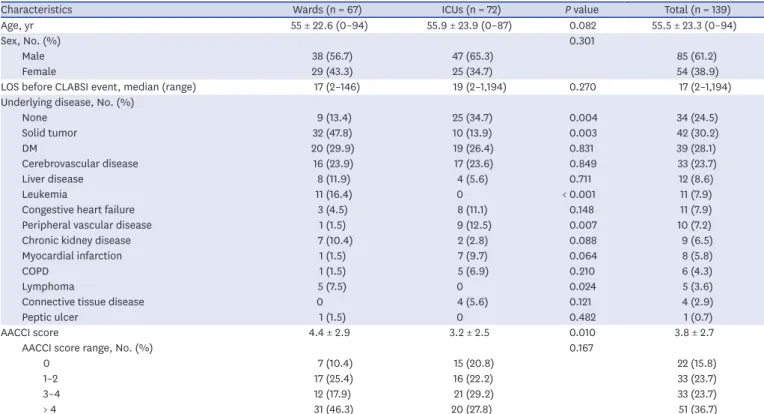Click the 'Solid tumor' row label
The width and height of the screenshot is (764, 414).
(49, 133)
